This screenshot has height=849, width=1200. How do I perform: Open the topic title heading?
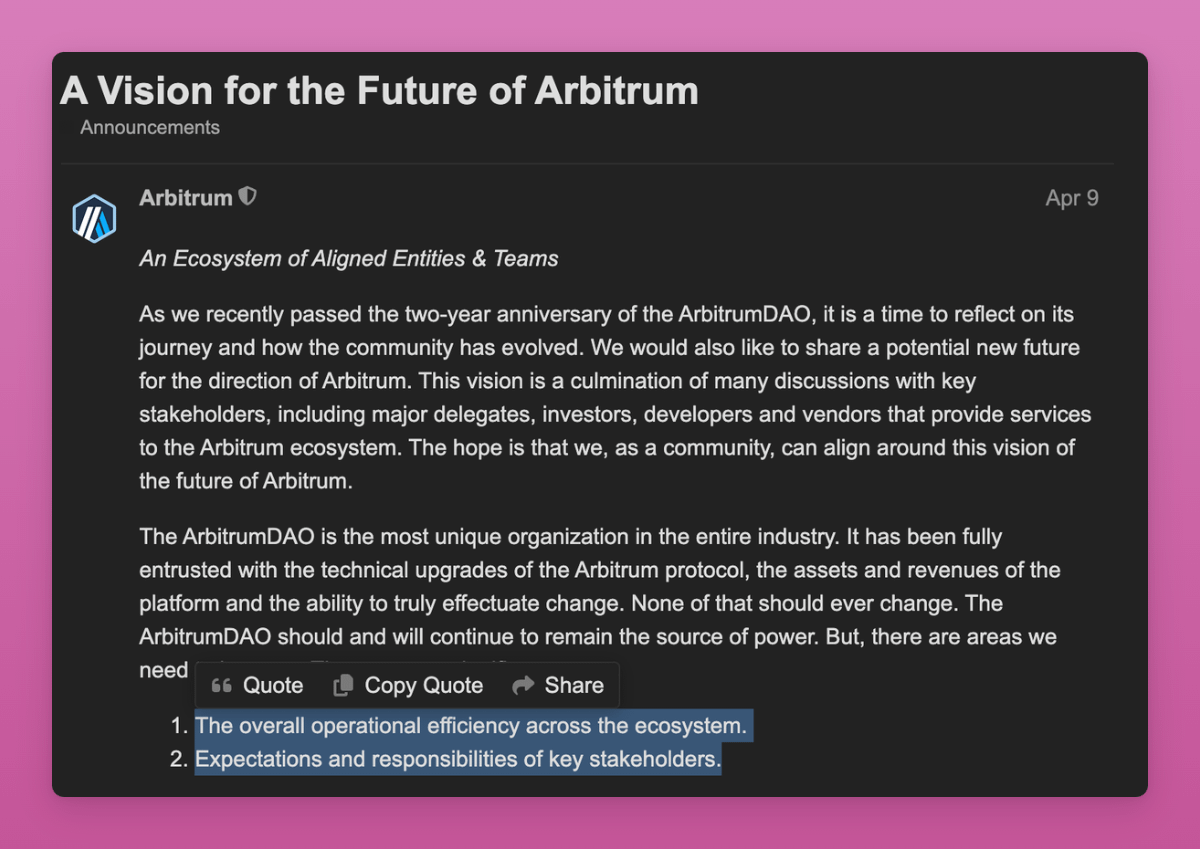[379, 91]
